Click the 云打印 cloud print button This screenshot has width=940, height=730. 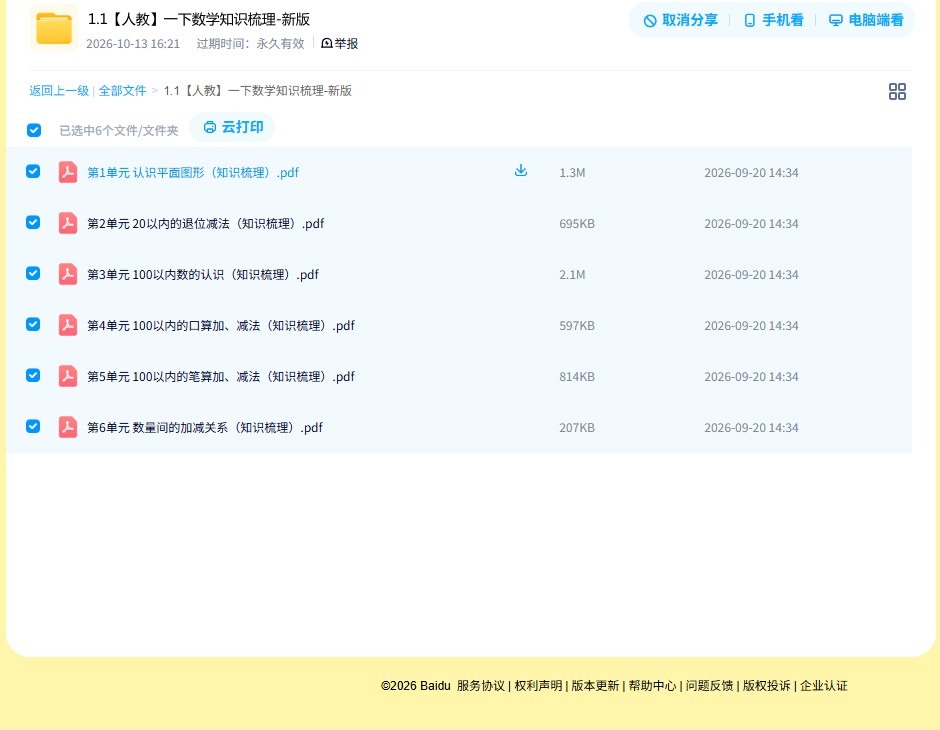point(233,127)
